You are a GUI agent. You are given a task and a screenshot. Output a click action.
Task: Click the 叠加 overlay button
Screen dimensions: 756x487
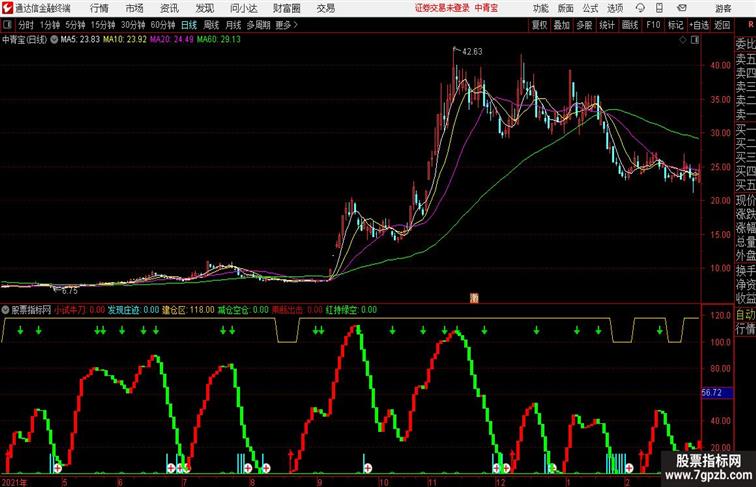[562, 25]
